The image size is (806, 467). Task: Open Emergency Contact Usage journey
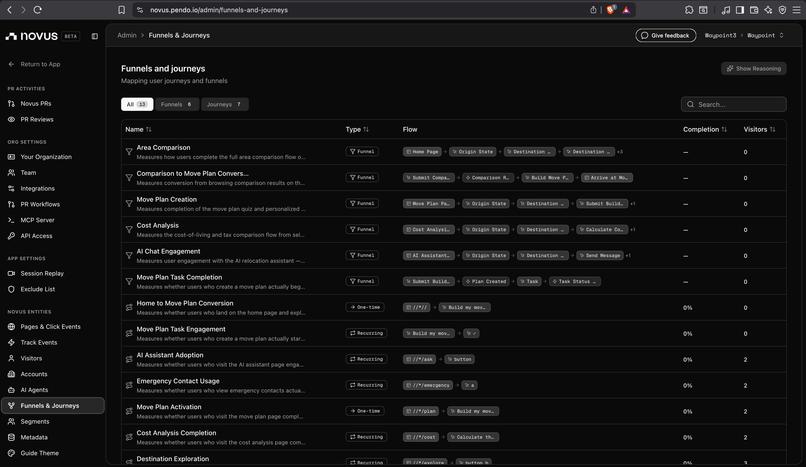coord(453,385)
